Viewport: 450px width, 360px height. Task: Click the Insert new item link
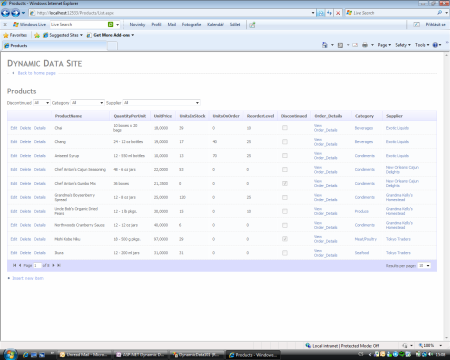(28, 278)
